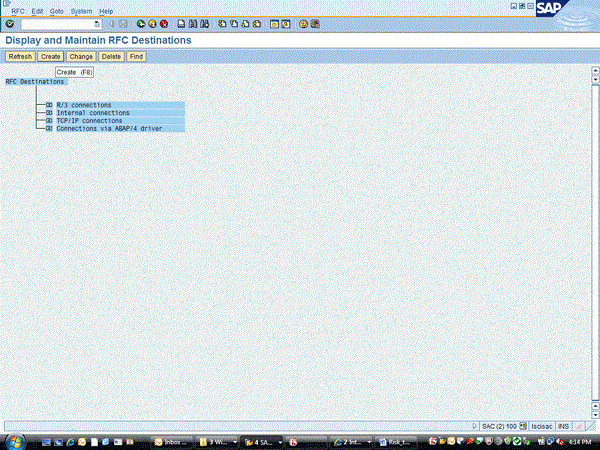600x450 pixels.
Task: Click the Save icon in toolbar
Action: click(x=124, y=23)
